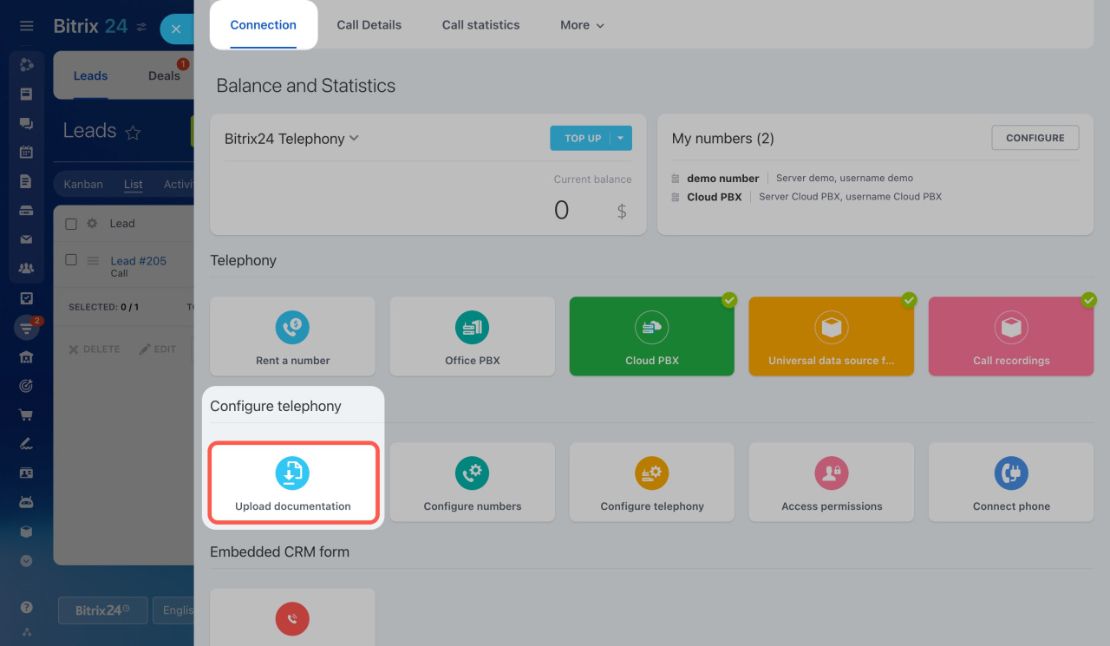This screenshot has height=646, width=1110.
Task: Open the Configure numbers card
Action: (472, 483)
